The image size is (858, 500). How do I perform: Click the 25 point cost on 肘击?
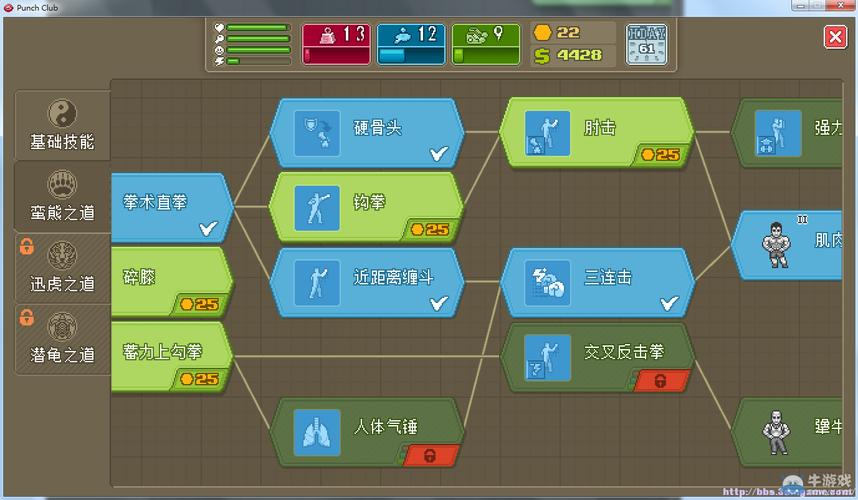(661, 154)
